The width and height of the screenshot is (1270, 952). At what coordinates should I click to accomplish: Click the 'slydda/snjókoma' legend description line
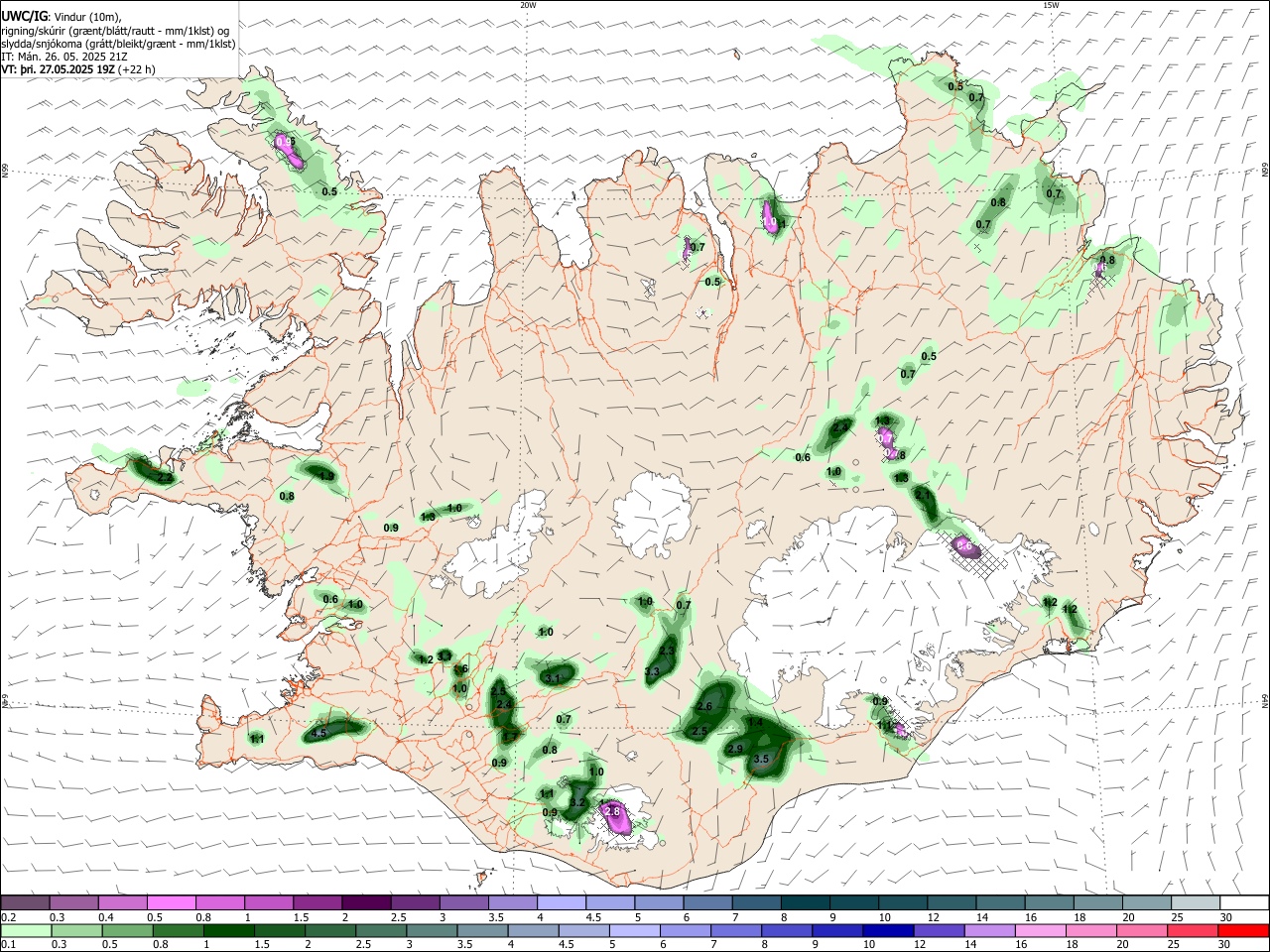point(118,44)
